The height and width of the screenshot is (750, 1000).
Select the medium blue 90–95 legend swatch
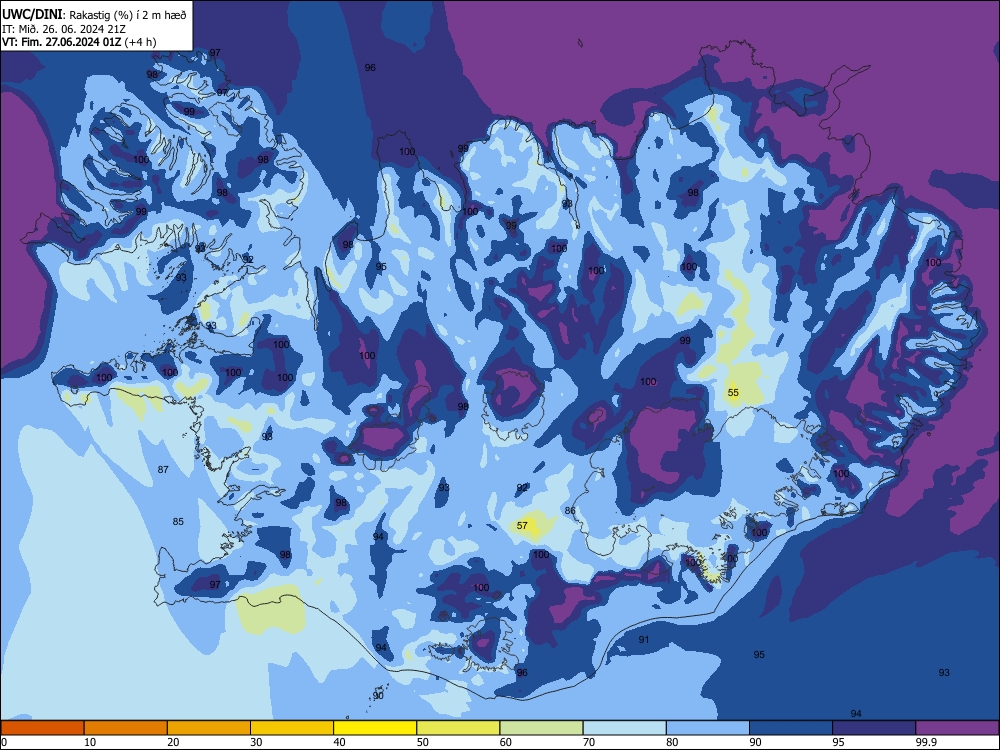791,728
